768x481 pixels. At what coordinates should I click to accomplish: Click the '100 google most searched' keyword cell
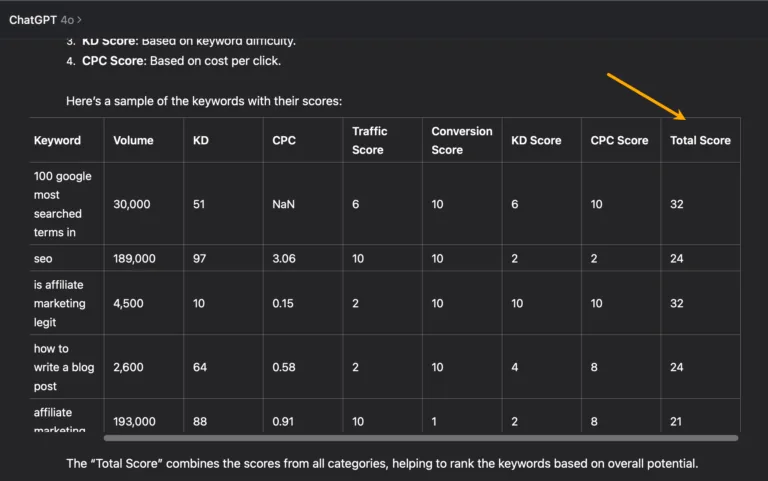pos(63,204)
